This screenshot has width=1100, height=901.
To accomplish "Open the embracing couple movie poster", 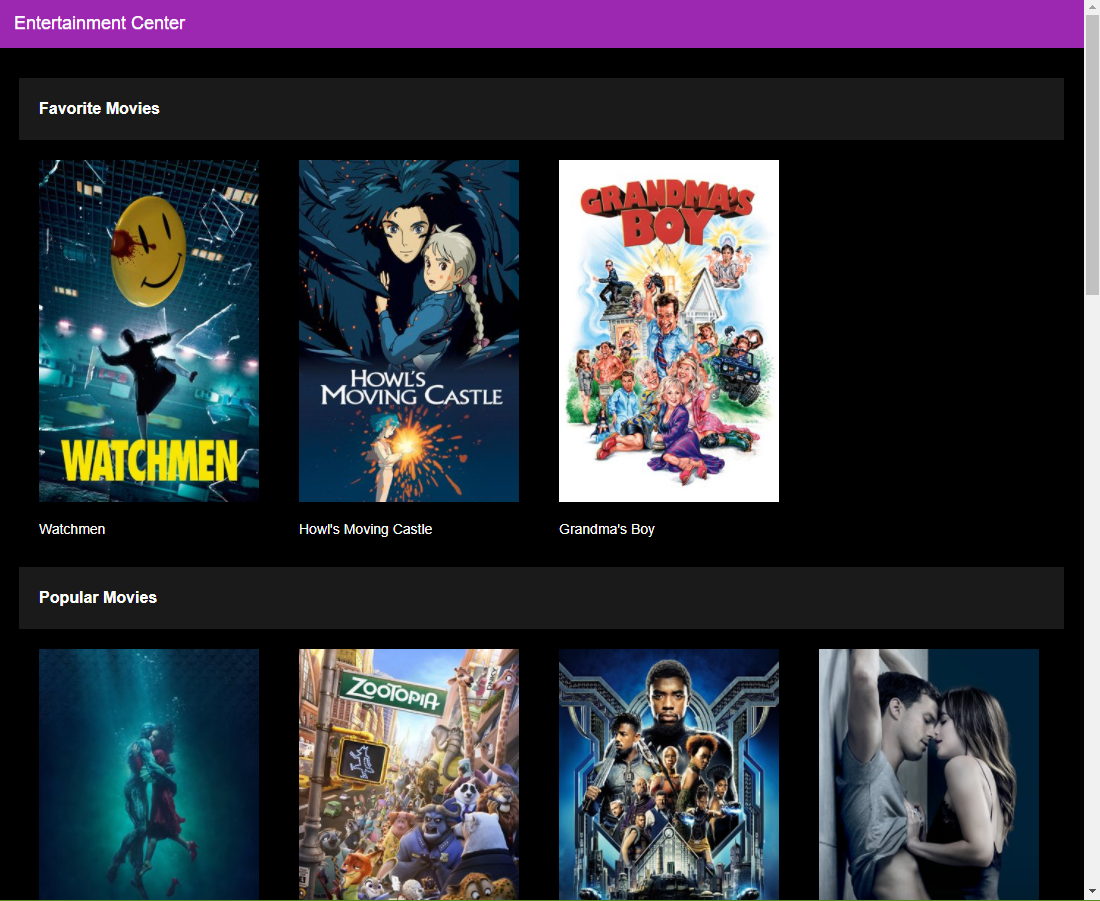I will 929,774.
